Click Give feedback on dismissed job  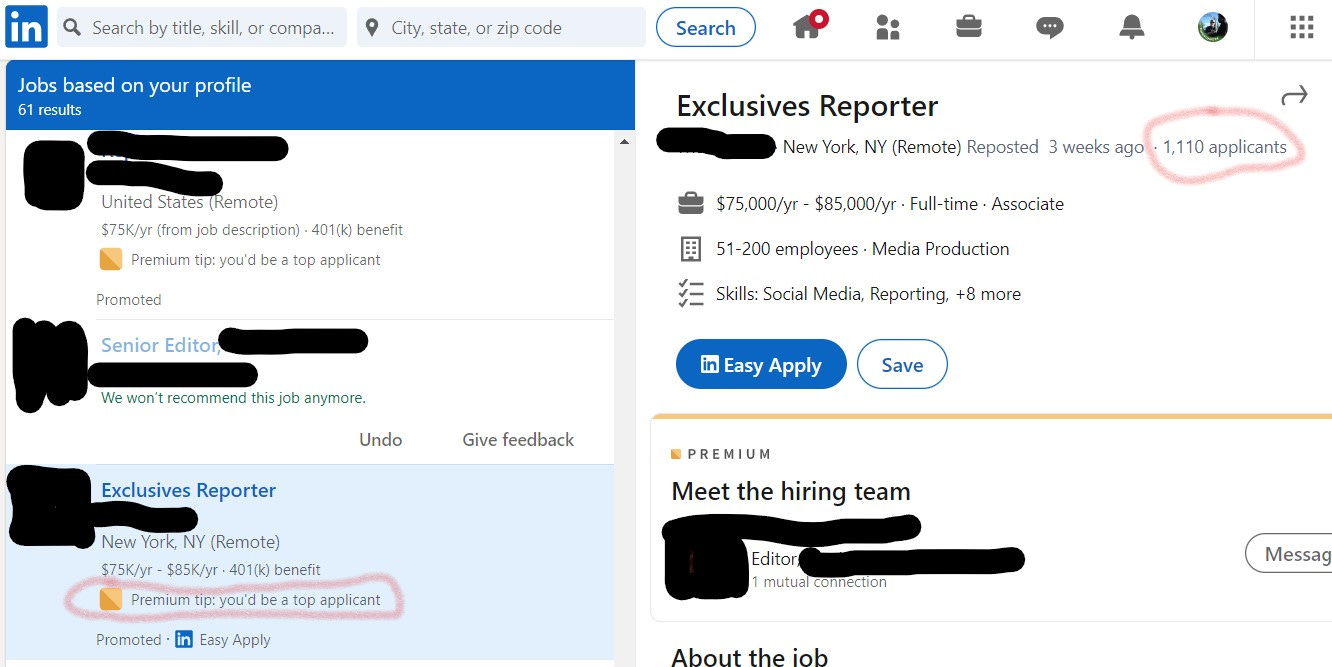[x=518, y=440]
